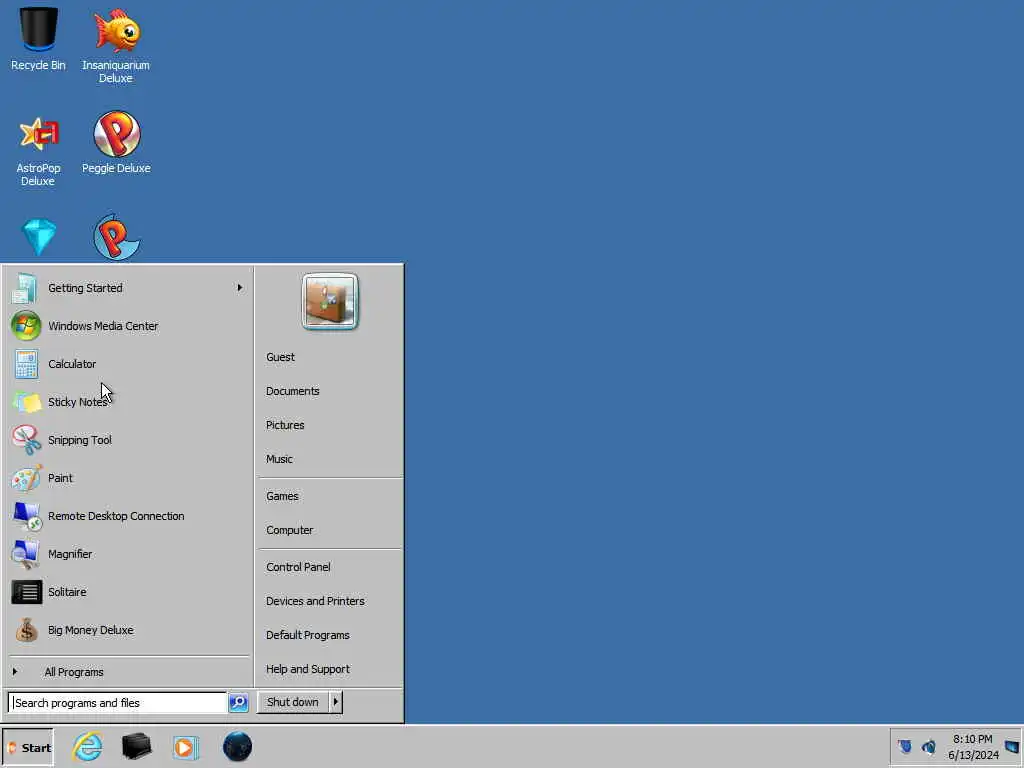Click the volume speaker tray icon
This screenshot has height=768, width=1024.
tap(928, 746)
